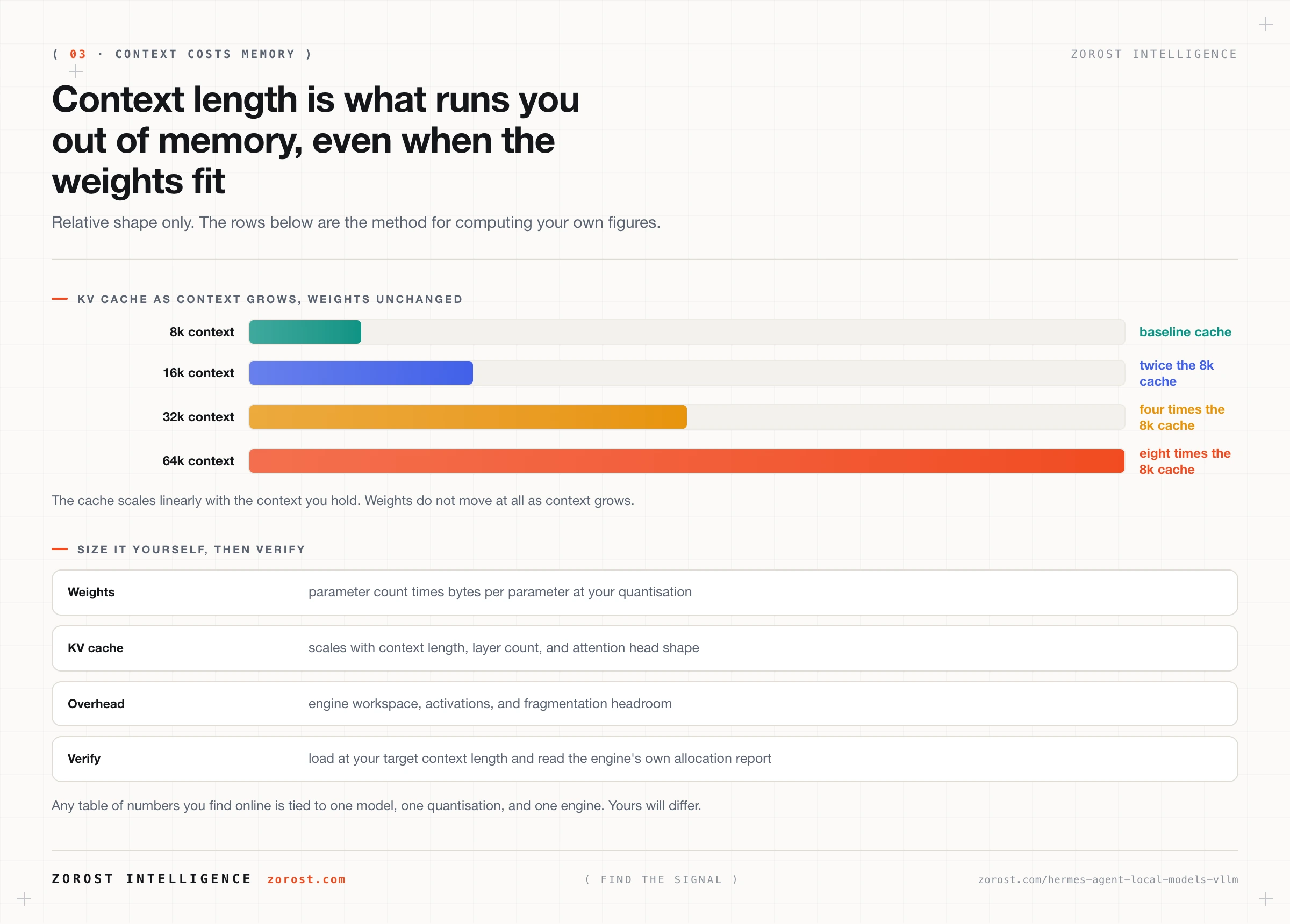
Task: Click the main headline about context length
Action: pos(316,140)
